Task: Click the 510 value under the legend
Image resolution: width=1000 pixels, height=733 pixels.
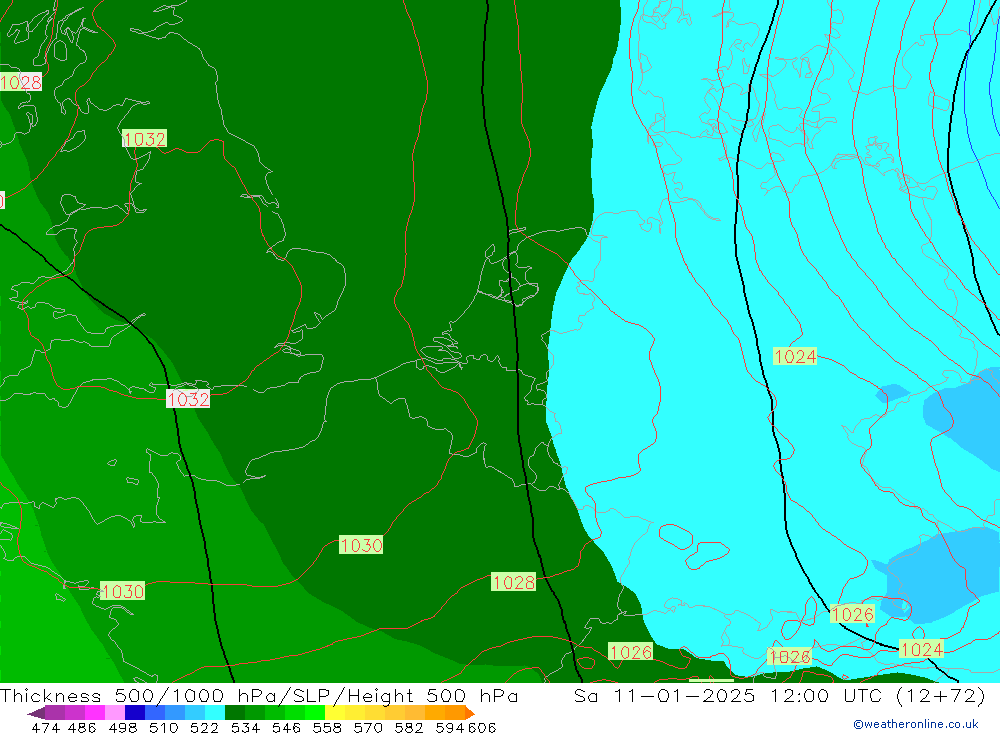Action: [x=163, y=727]
